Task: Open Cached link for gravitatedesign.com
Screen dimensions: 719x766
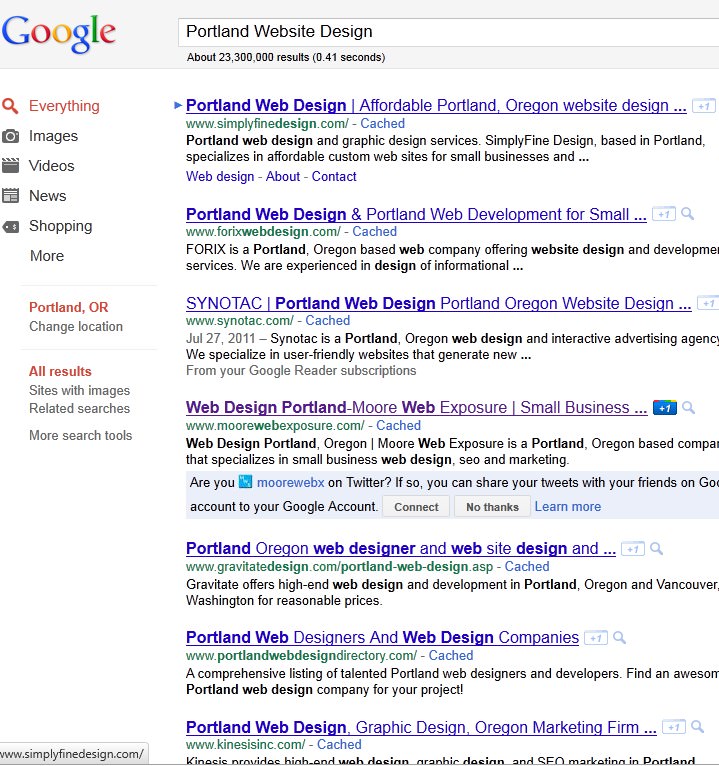Action: pos(527,567)
